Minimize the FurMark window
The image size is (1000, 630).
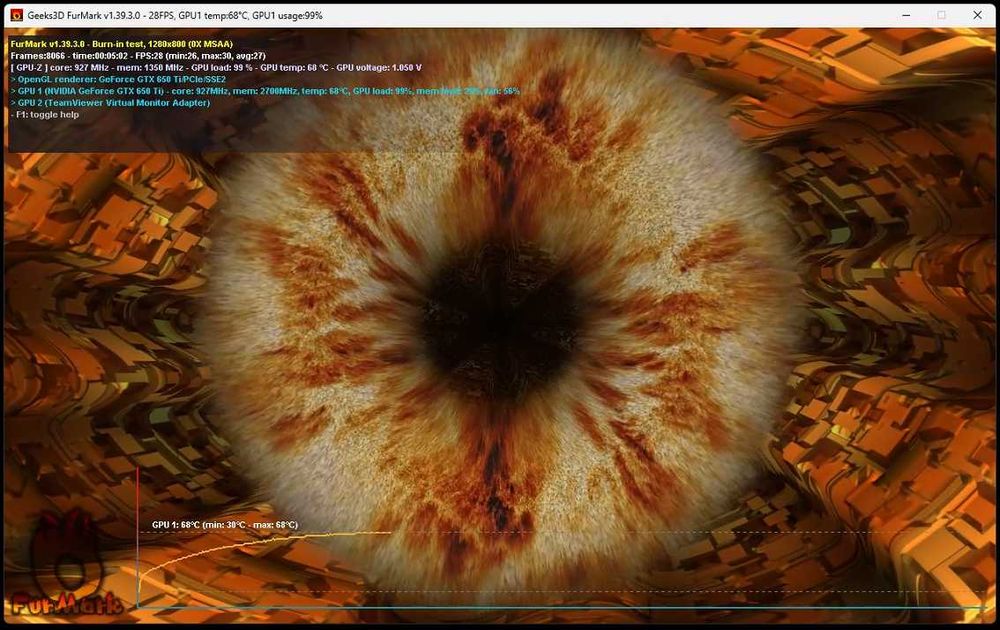point(906,15)
